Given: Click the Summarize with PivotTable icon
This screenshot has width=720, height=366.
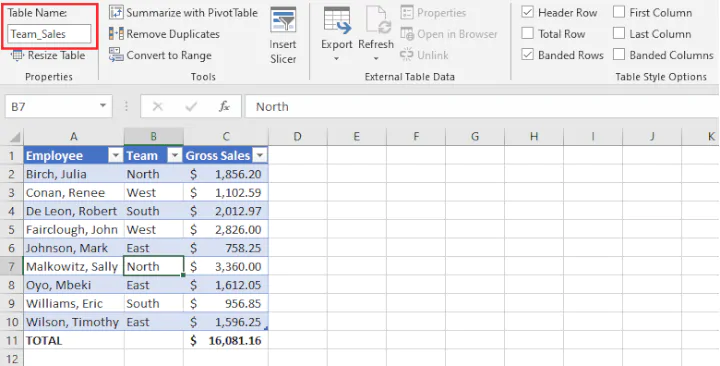Looking at the screenshot, I should pos(116,13).
